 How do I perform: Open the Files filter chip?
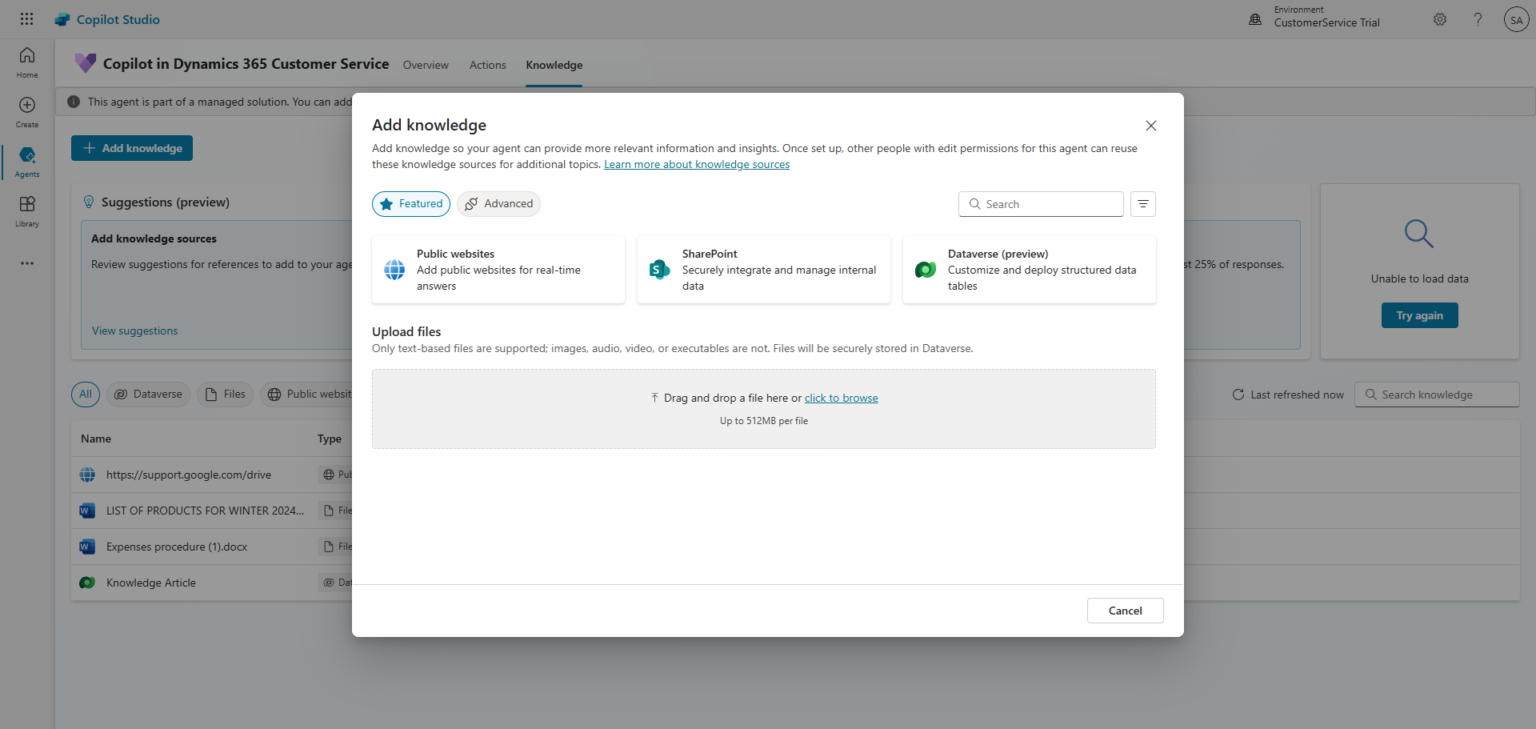(224, 394)
